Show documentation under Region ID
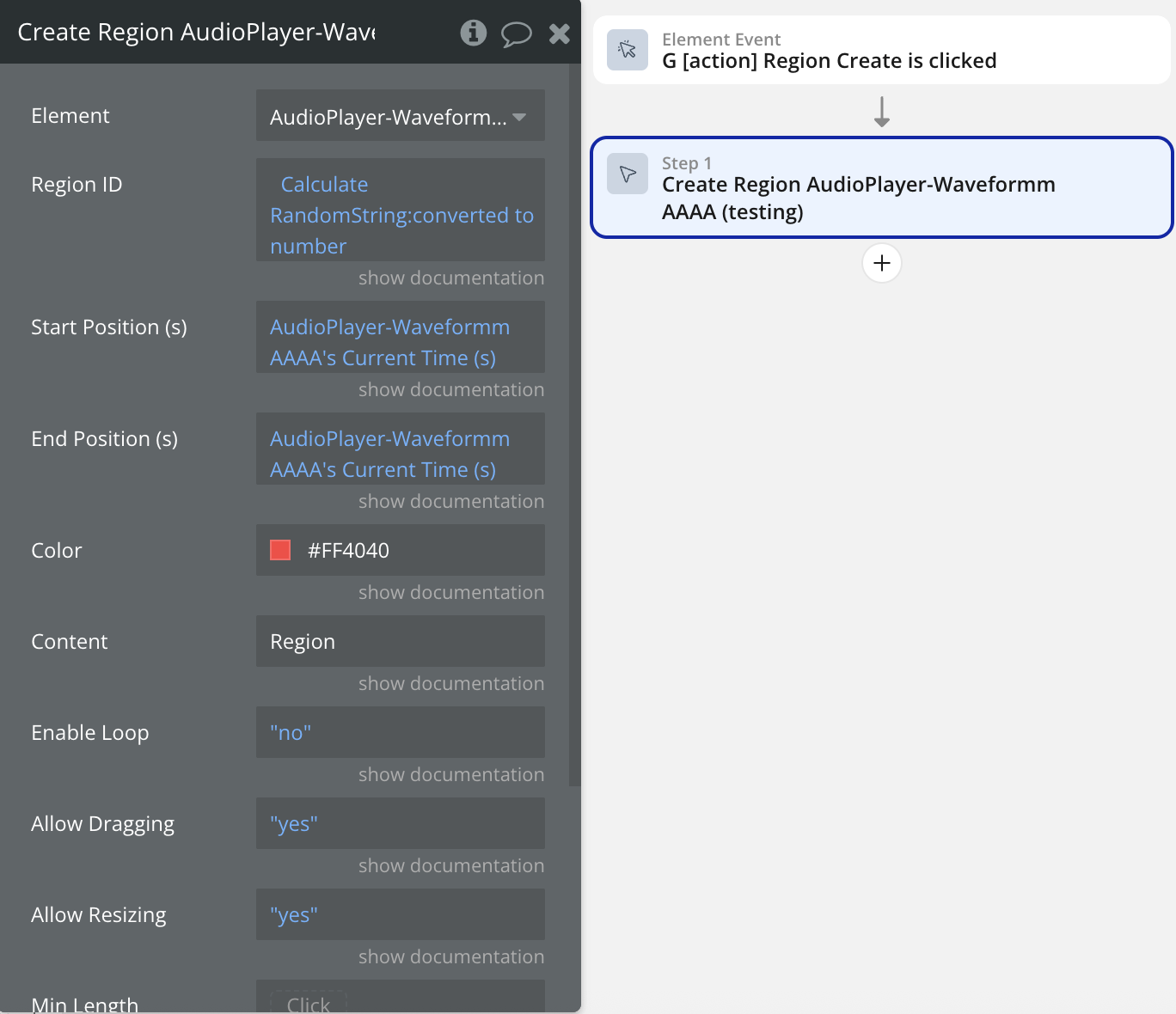 [450, 278]
